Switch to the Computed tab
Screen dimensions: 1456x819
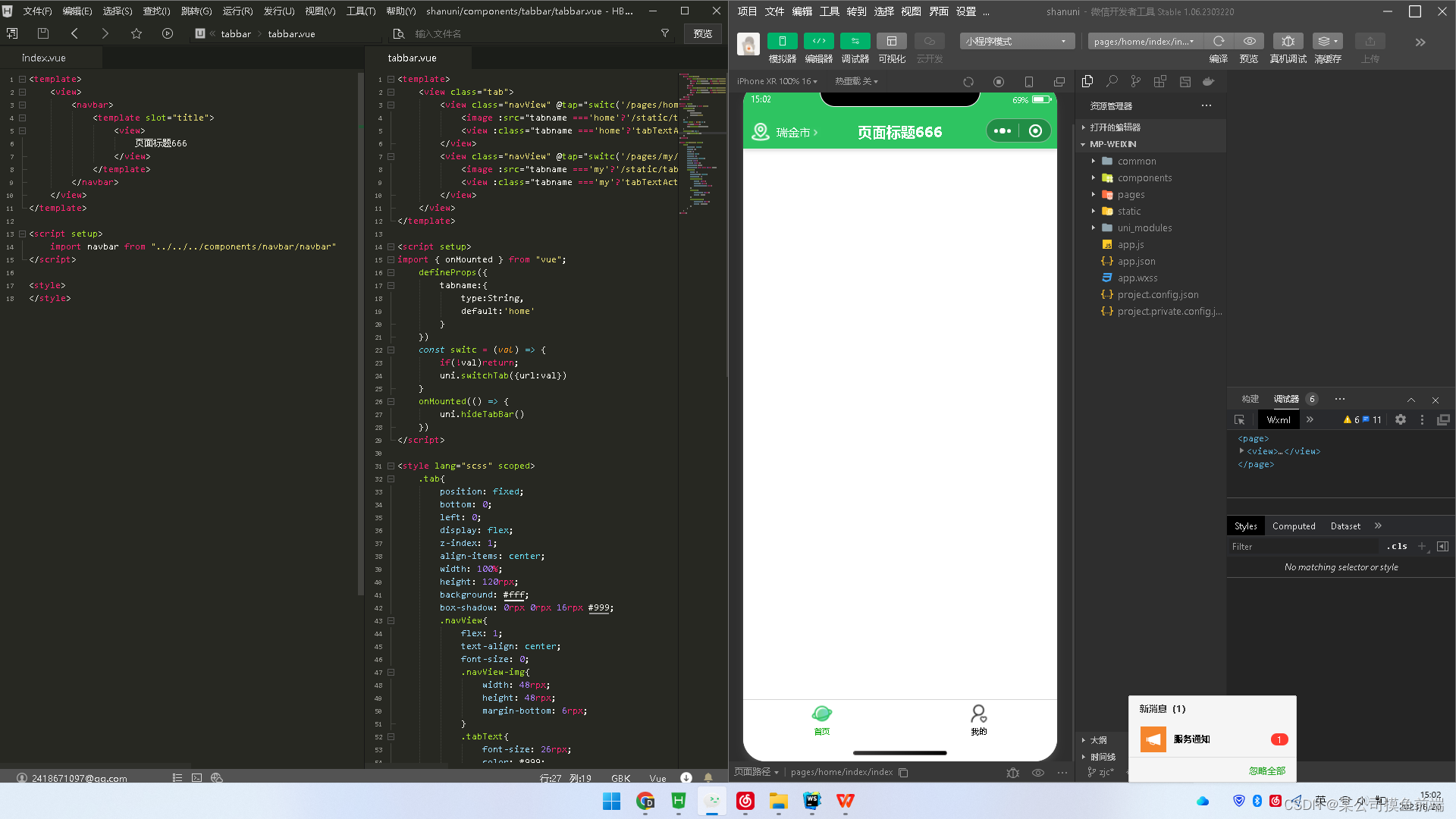click(1294, 526)
